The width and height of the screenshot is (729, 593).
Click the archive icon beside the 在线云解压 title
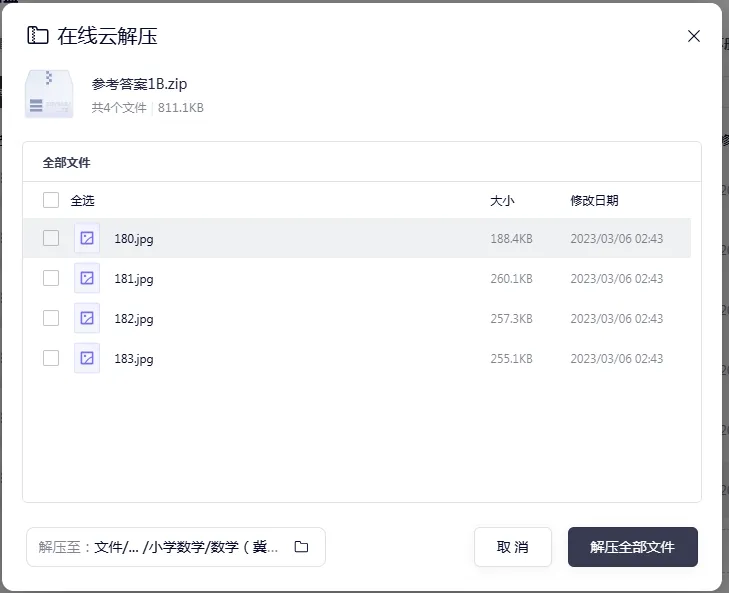click(x=38, y=35)
